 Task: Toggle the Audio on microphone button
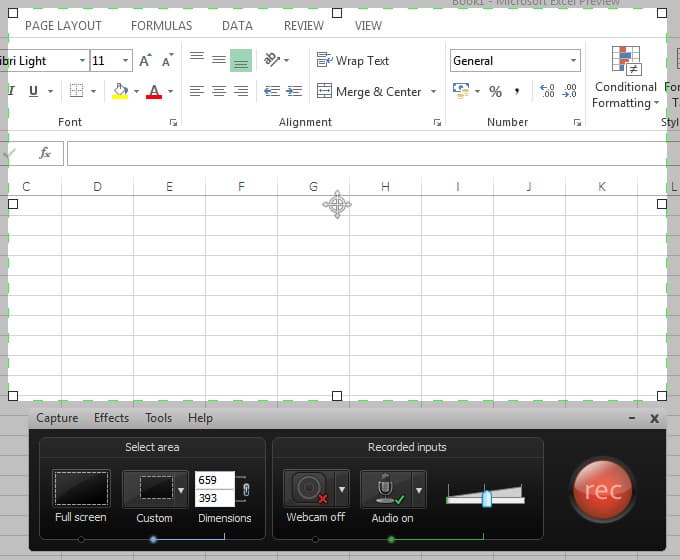coord(386,489)
